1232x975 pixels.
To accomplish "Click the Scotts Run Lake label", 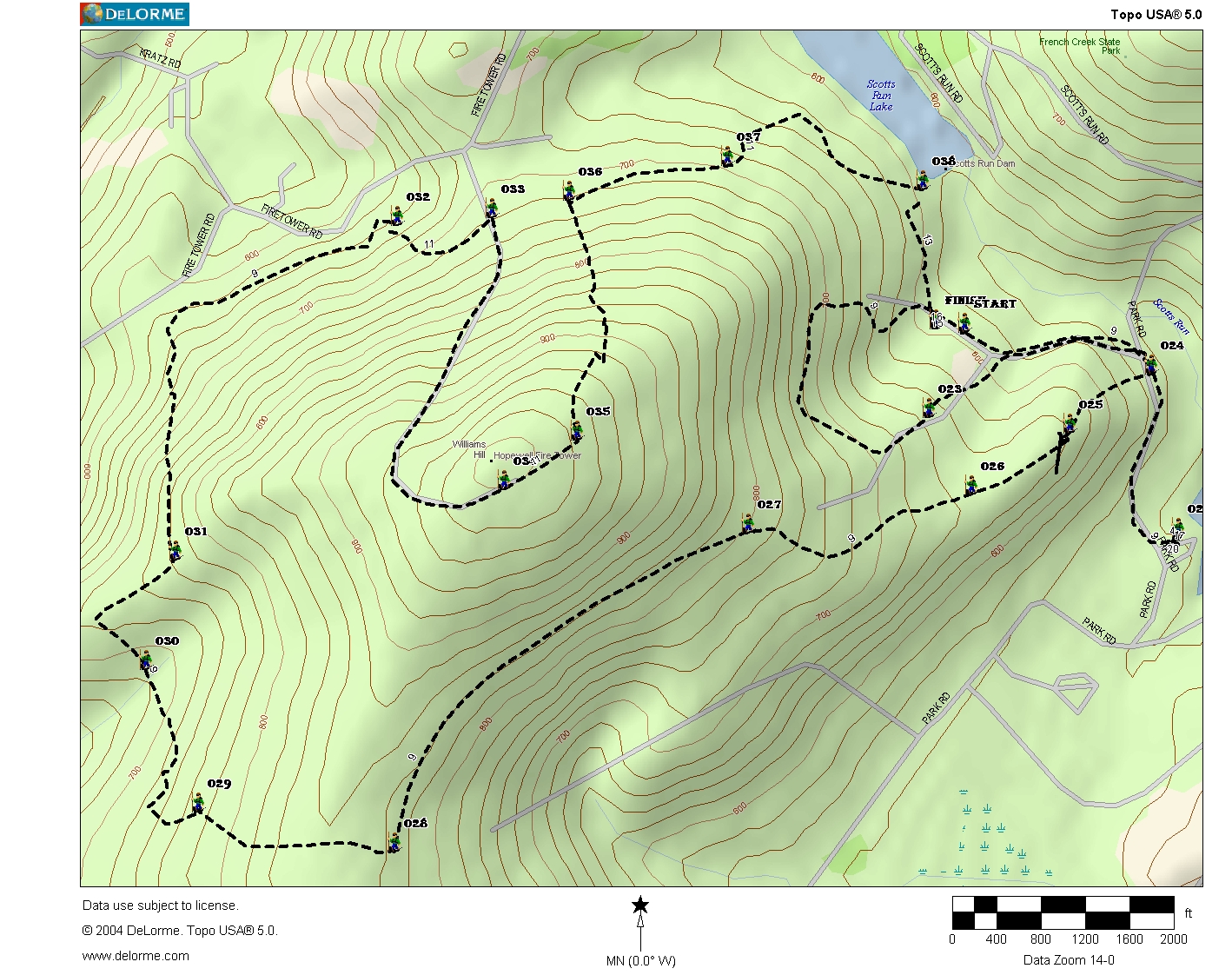I will [x=881, y=96].
